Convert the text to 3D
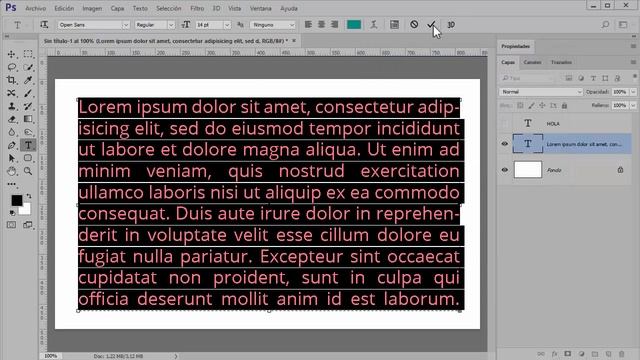Viewport: 640px width, 360px height. (x=451, y=25)
